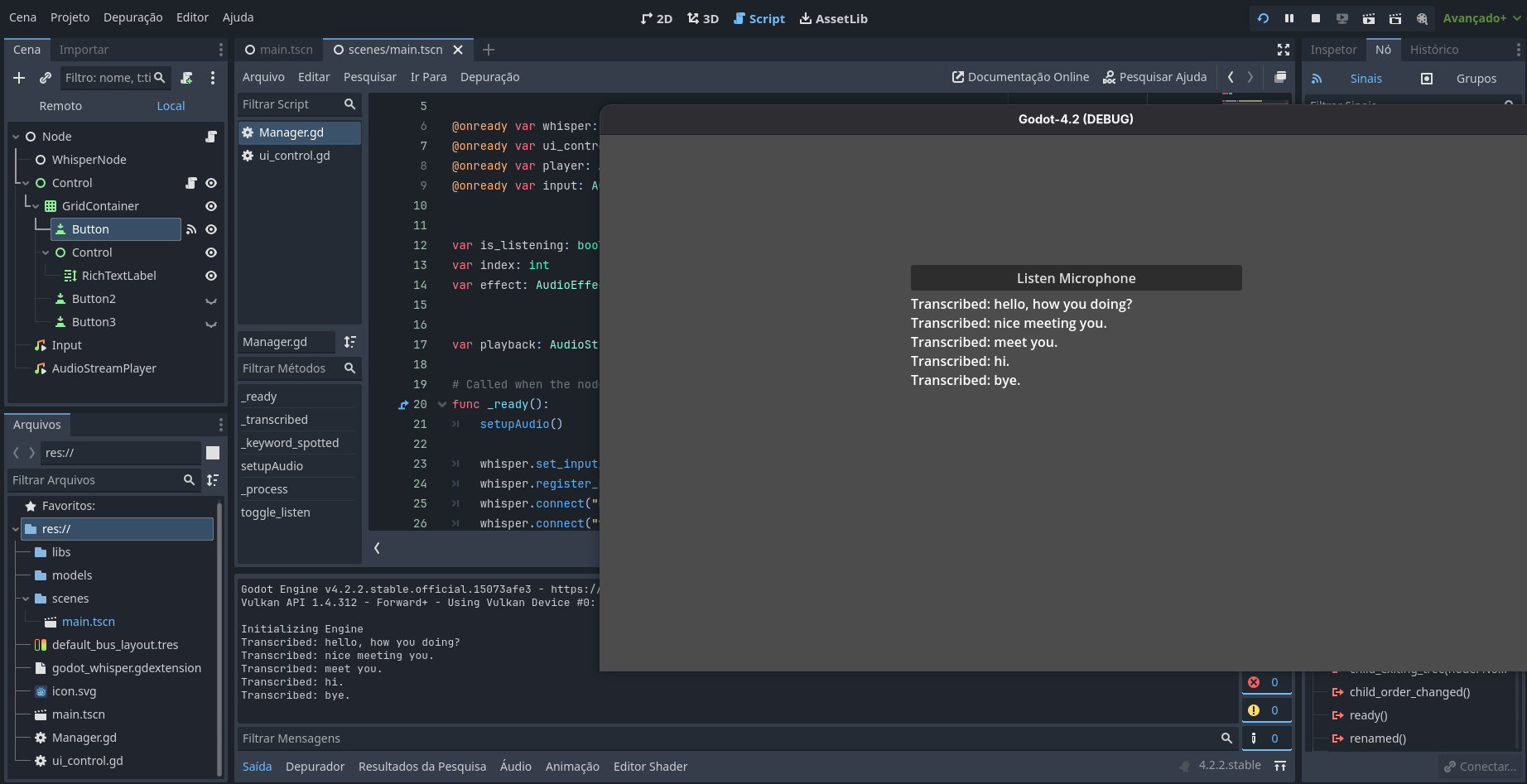The height and width of the screenshot is (784, 1527).
Task: Click script icon on first Control node row
Action: coord(191,183)
